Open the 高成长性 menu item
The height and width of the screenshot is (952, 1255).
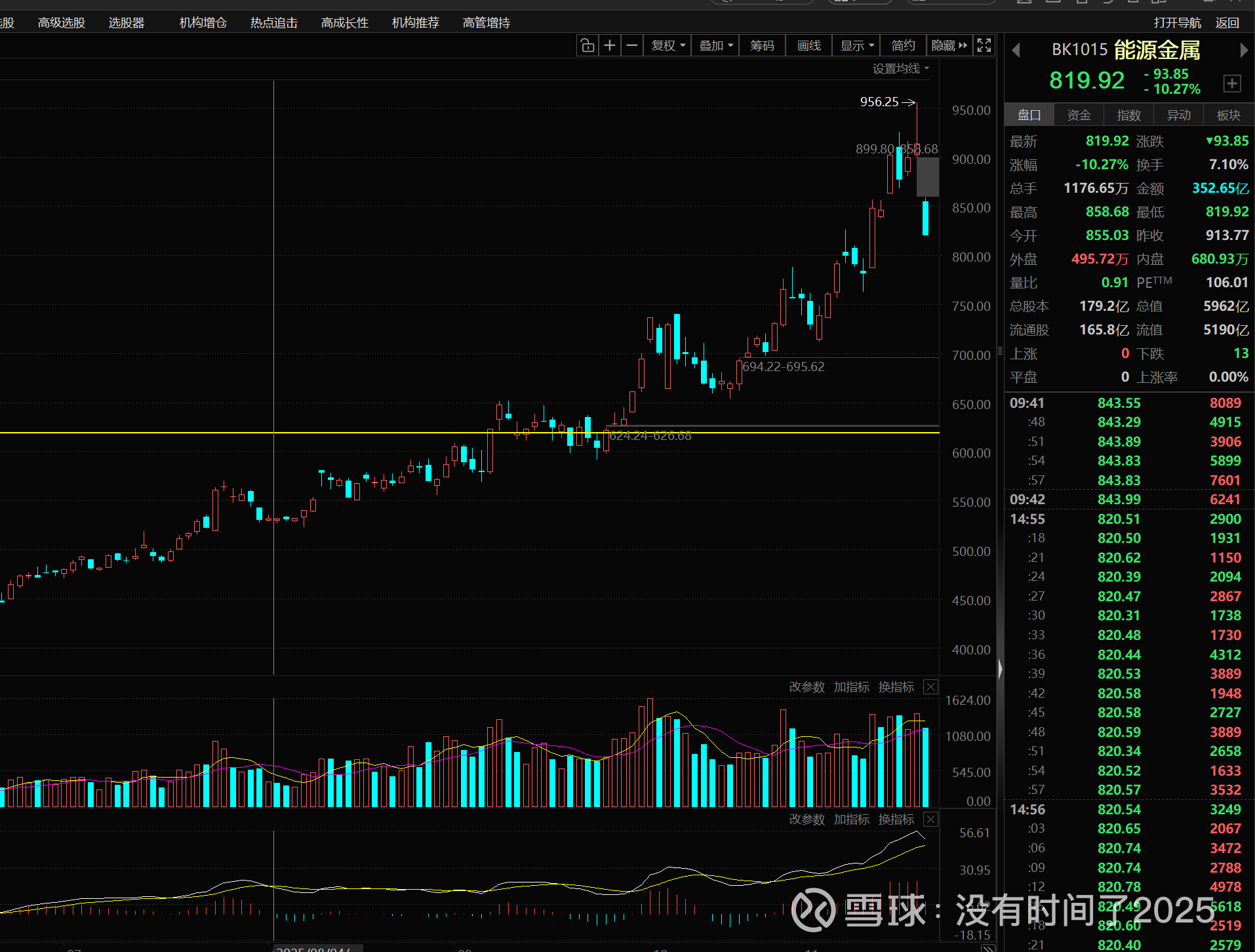pyautogui.click(x=345, y=23)
